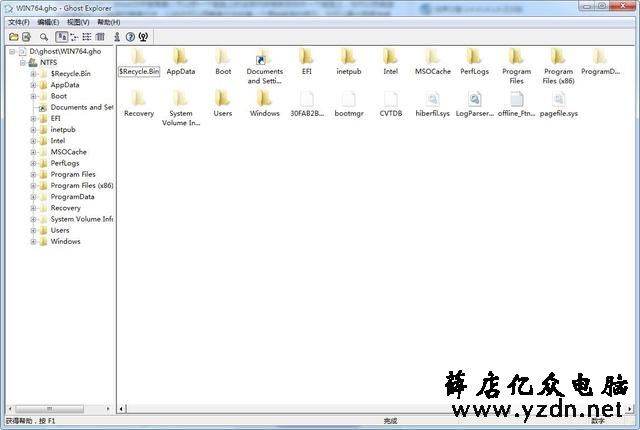This screenshot has height=430, width=640.
Task: Switch to small icons view
Action: (x=74, y=37)
